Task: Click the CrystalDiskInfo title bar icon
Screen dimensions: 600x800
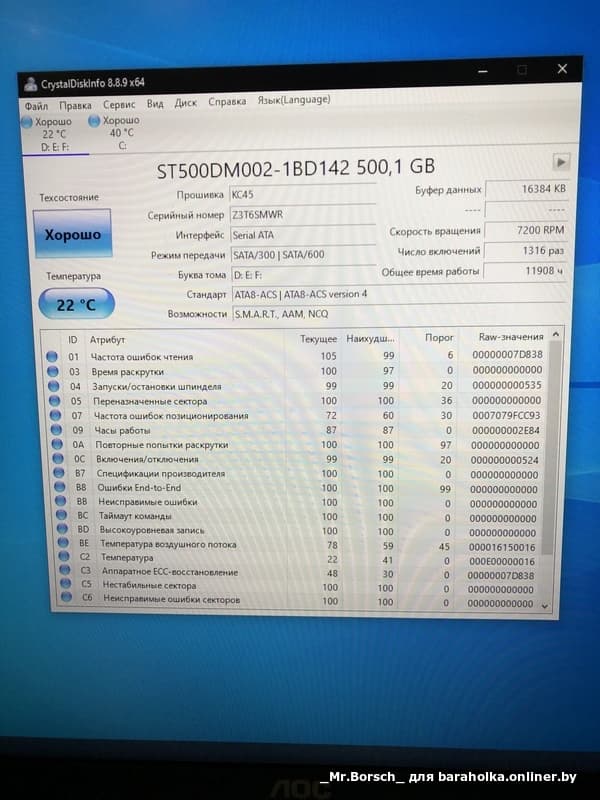Action: pos(30,84)
